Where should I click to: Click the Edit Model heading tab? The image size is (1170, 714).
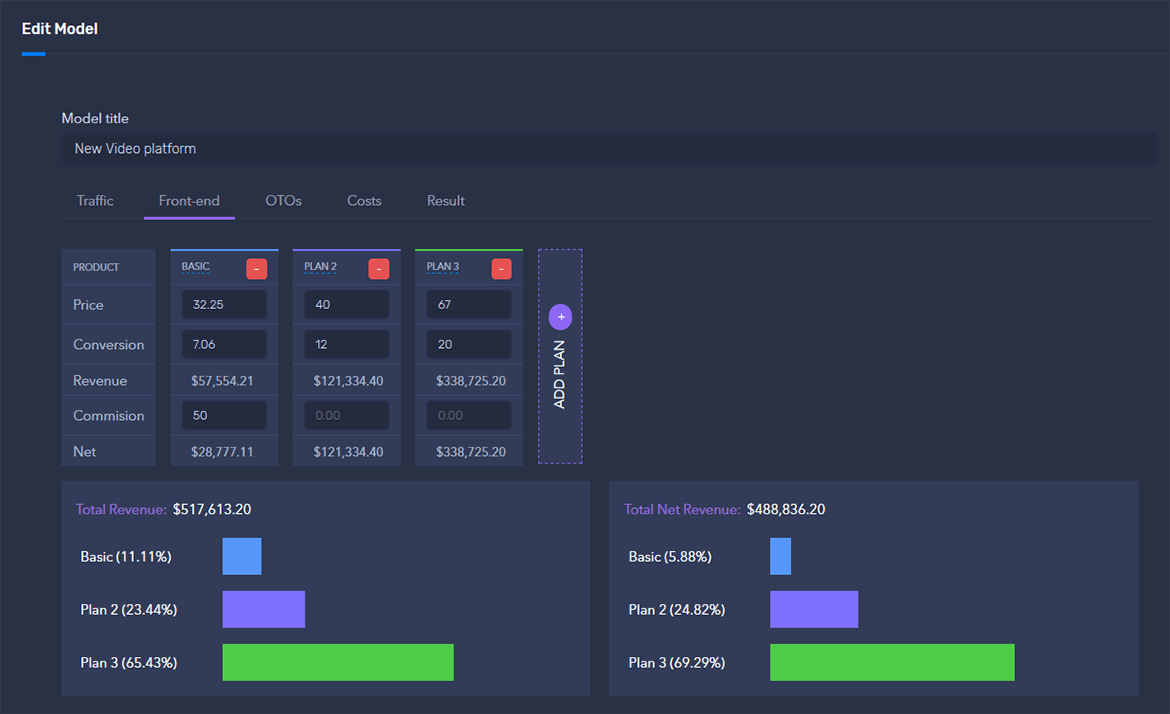(x=60, y=29)
